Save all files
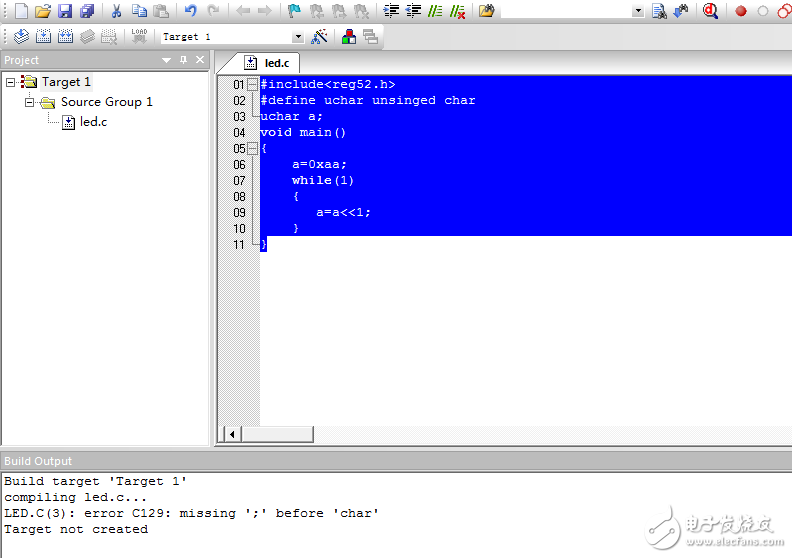This screenshot has height=558, width=792. click(87, 11)
